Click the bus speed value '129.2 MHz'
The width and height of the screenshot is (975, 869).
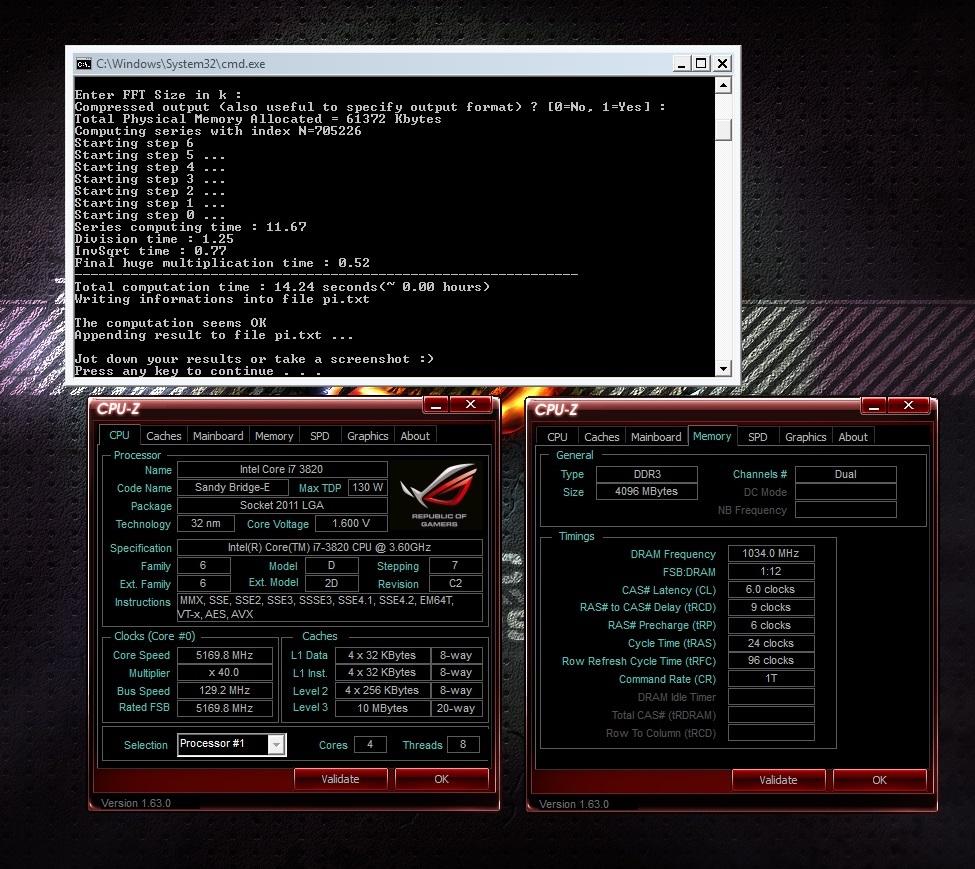[x=224, y=691]
